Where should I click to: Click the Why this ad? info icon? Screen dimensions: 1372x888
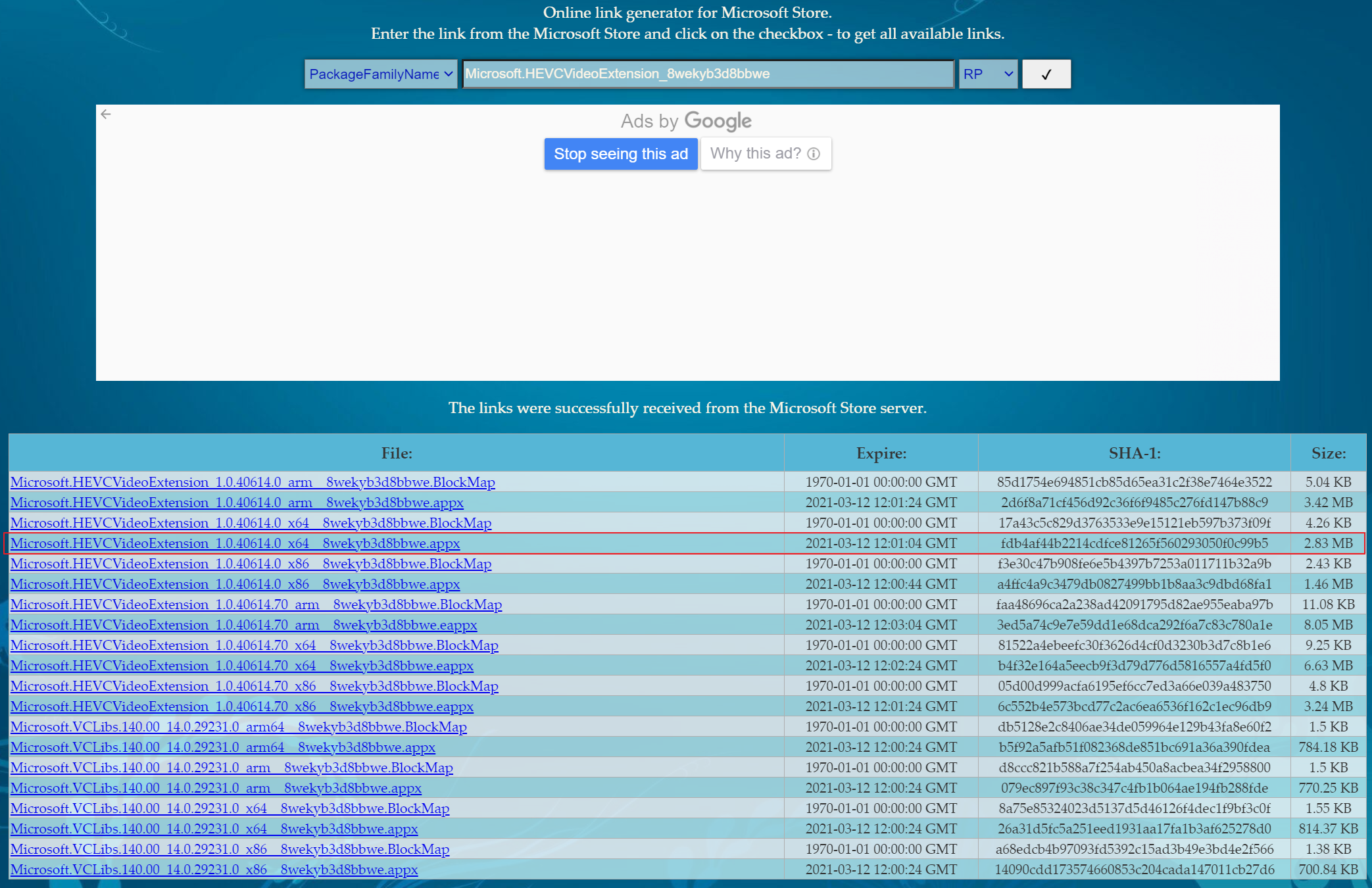pyautogui.click(x=814, y=154)
